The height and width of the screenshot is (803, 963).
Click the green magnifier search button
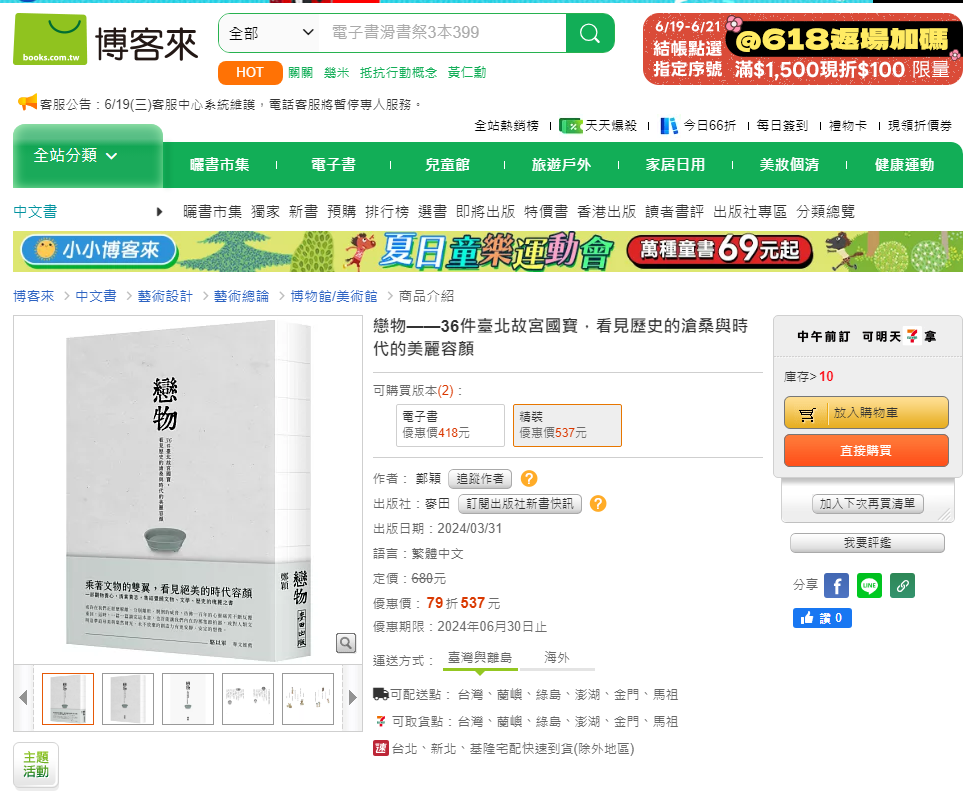(x=590, y=33)
